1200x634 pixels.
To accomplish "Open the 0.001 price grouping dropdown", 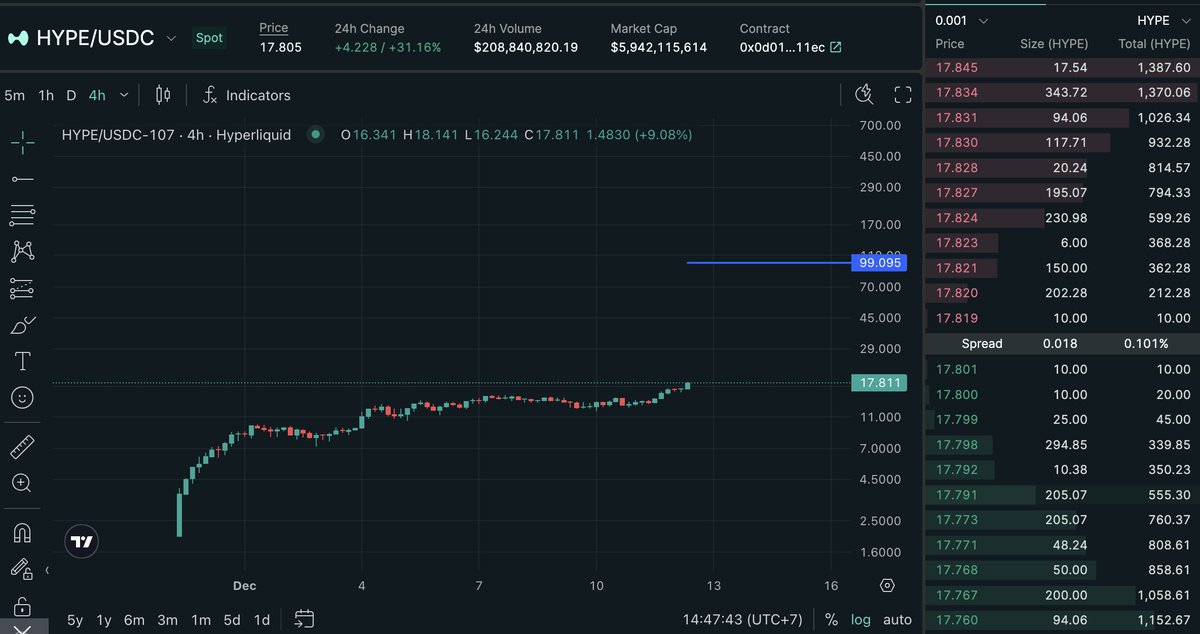I will (x=962, y=20).
